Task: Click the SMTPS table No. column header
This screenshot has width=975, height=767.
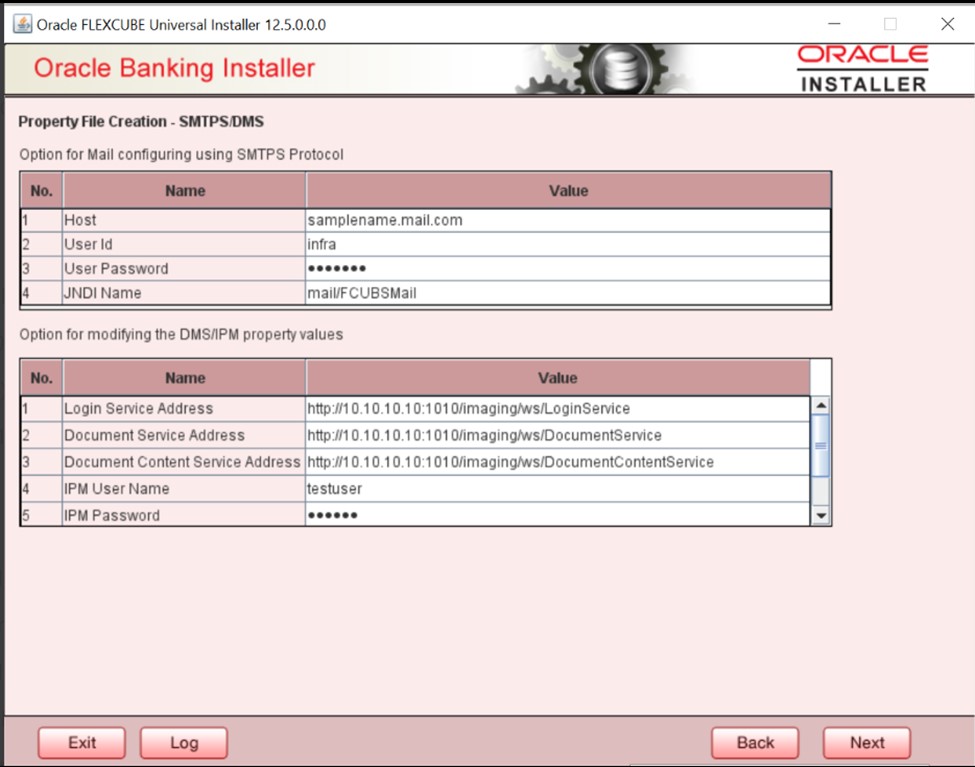Action: point(41,191)
